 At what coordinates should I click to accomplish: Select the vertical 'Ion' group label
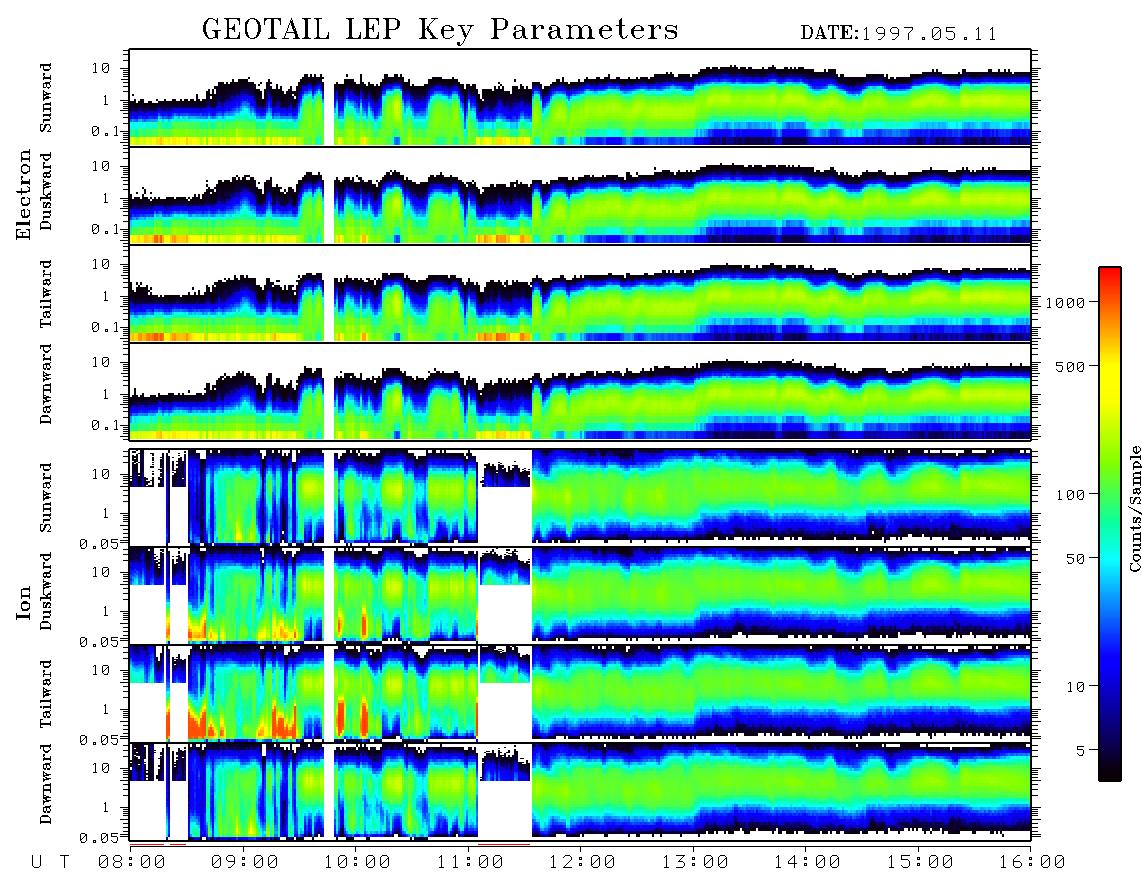click(23, 602)
